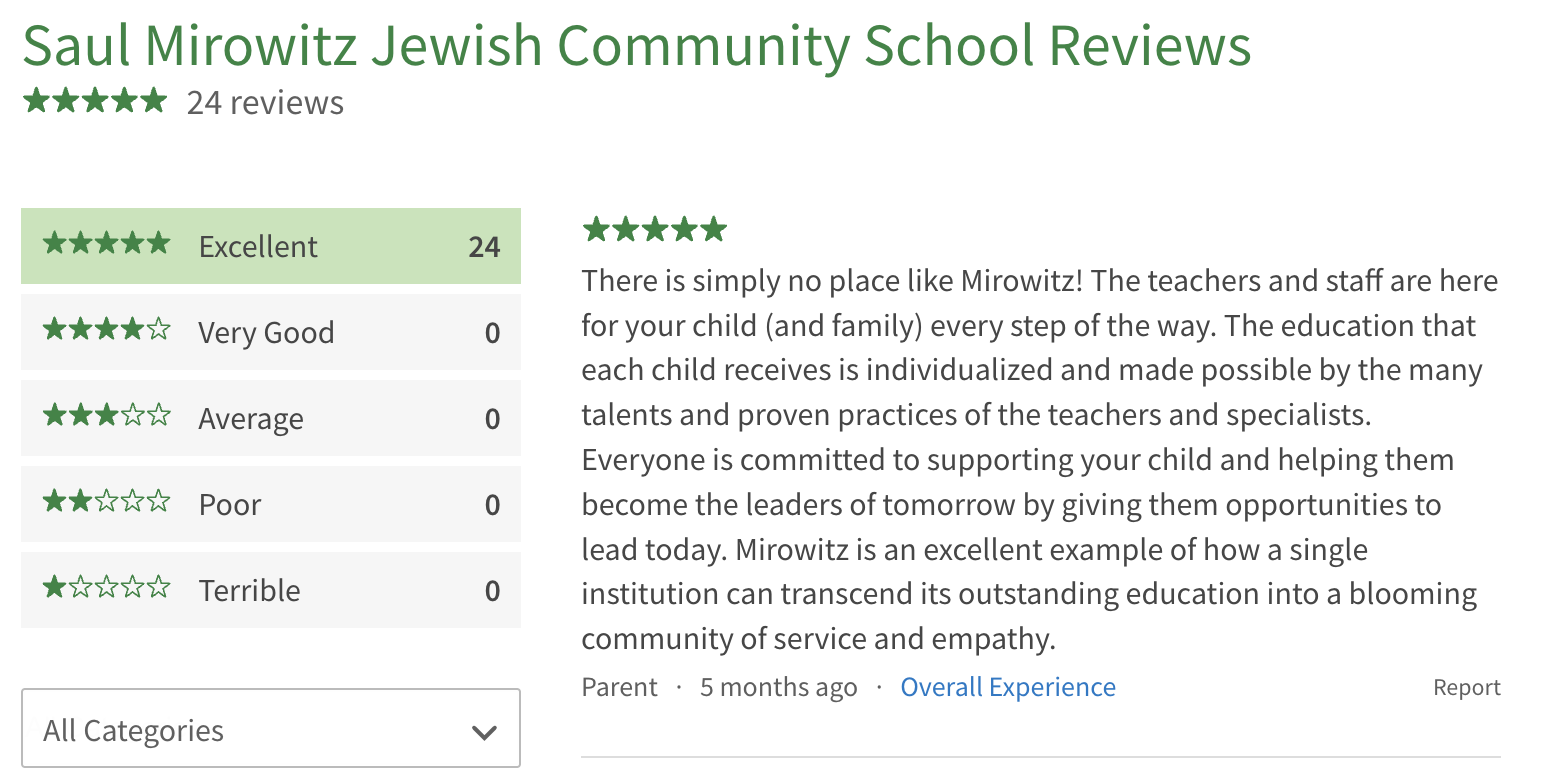
Task: Click the chevron arrow of All Categories
Action: [x=484, y=732]
